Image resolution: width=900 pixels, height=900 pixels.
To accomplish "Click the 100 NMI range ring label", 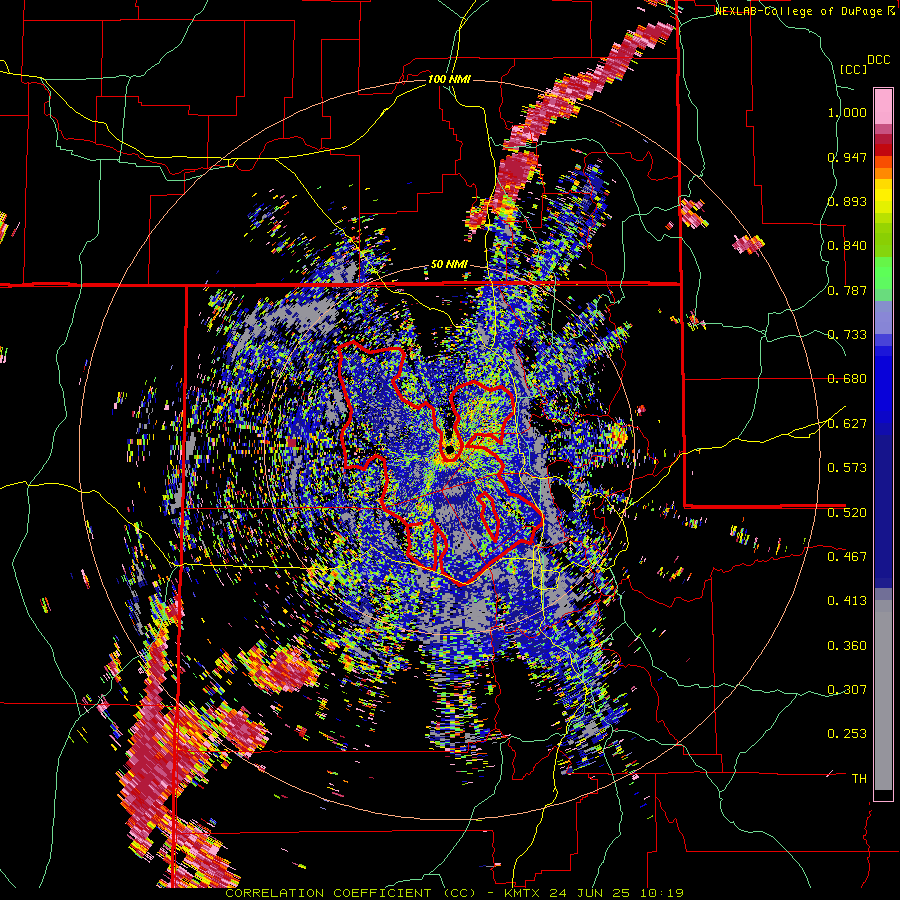I will click(x=449, y=79).
